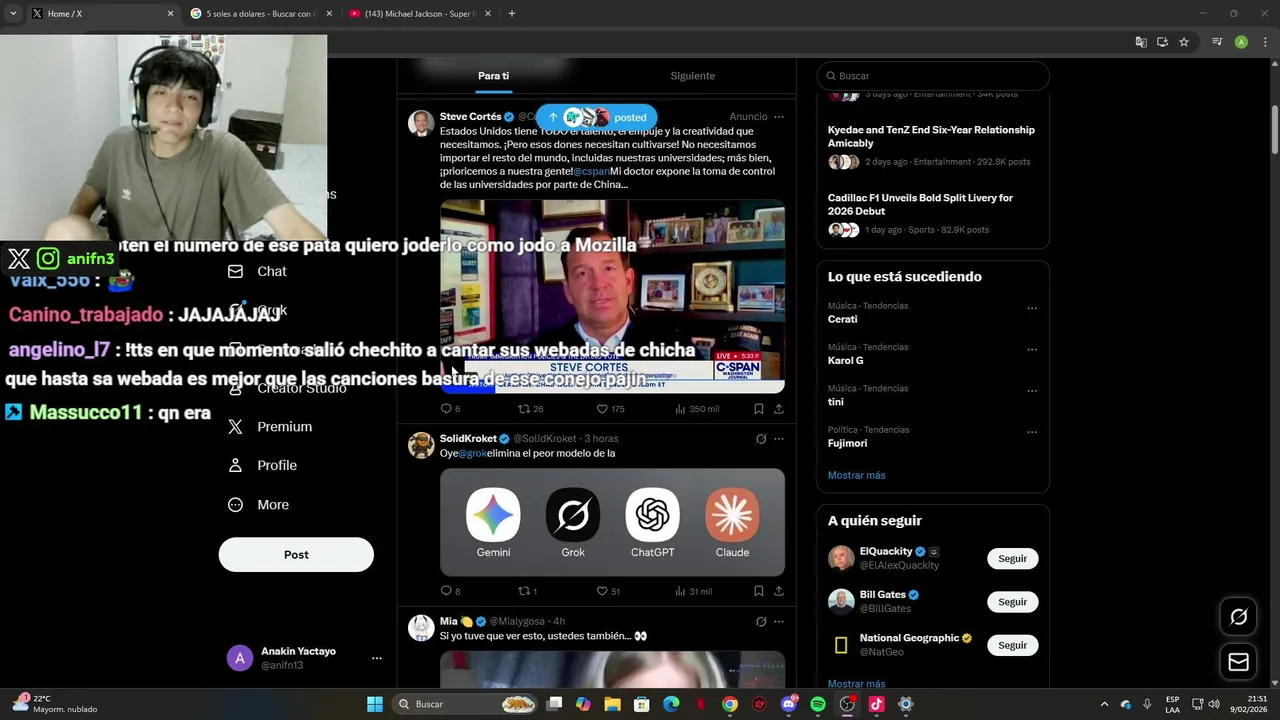Play the Steve Cortés C-SPAN video
This screenshot has height=720, width=1280.
coord(612,297)
